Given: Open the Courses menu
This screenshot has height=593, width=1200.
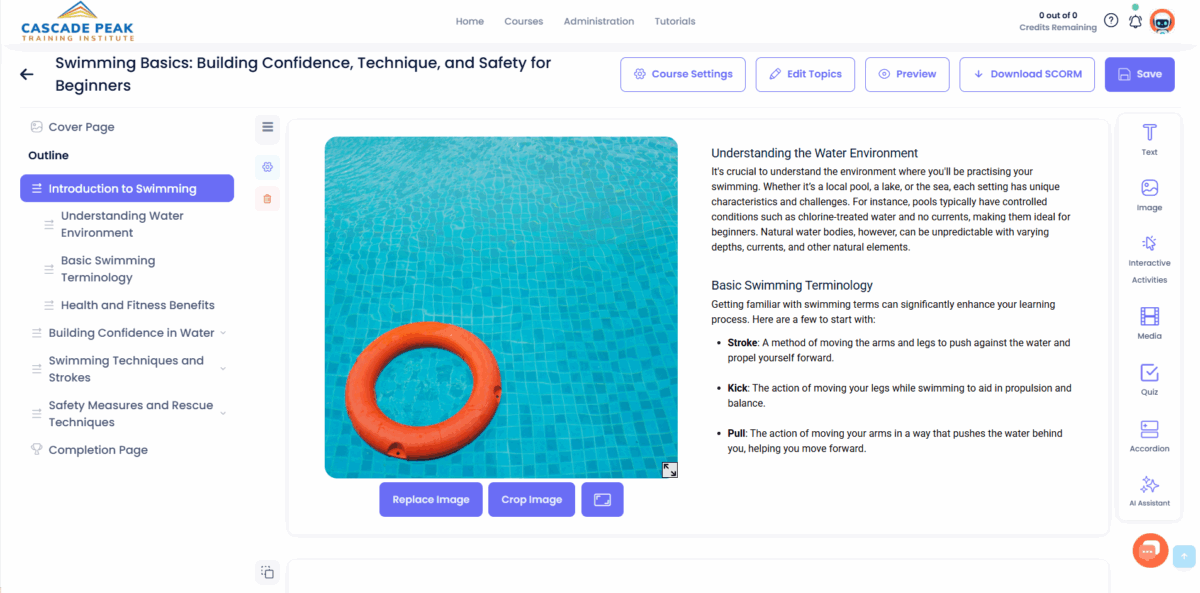Looking at the screenshot, I should [x=523, y=21].
